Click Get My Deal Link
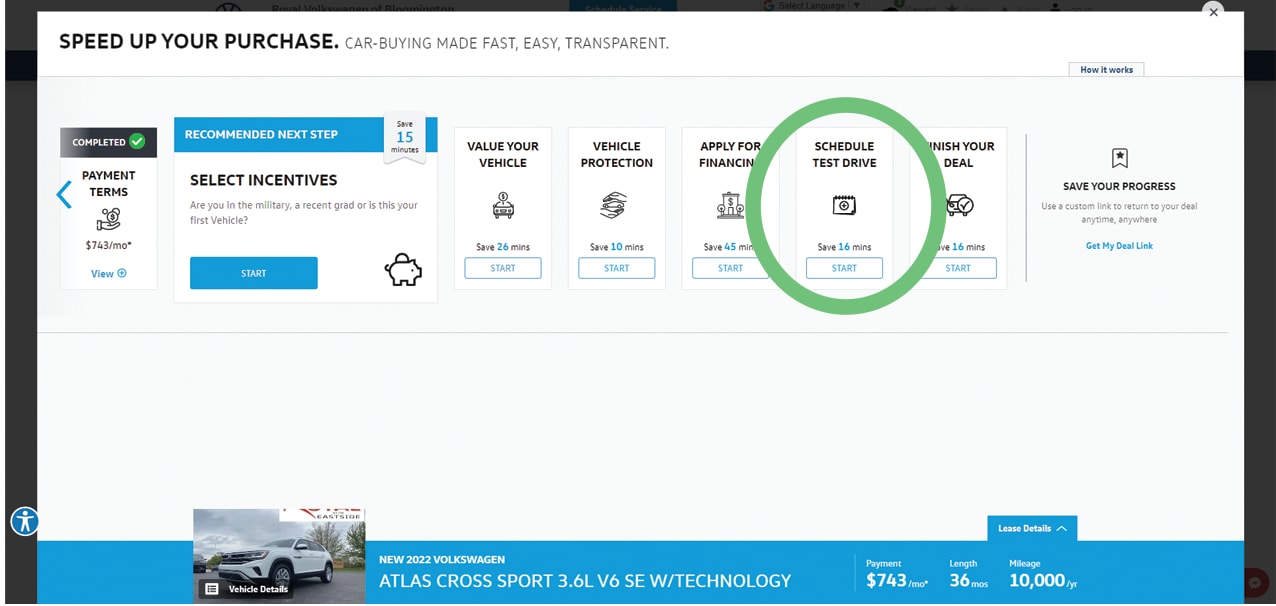 click(x=1119, y=246)
